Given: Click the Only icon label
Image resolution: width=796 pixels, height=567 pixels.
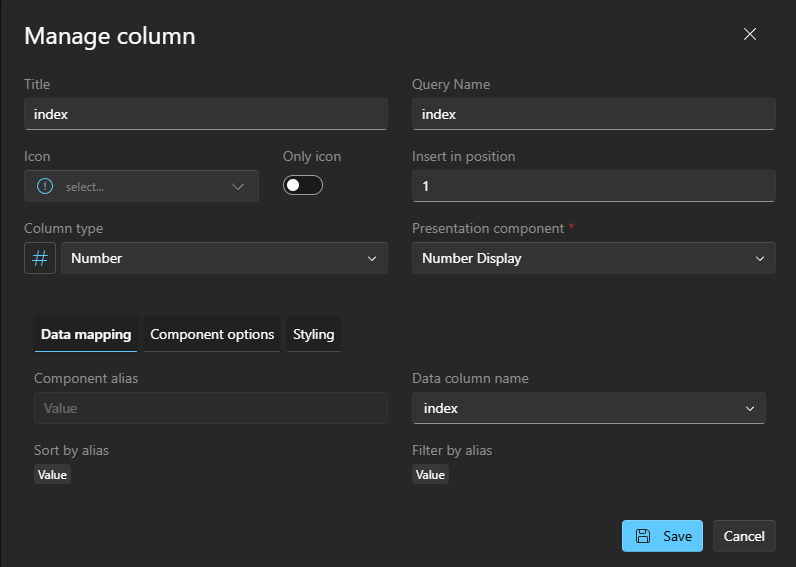Looking at the screenshot, I should point(312,156).
